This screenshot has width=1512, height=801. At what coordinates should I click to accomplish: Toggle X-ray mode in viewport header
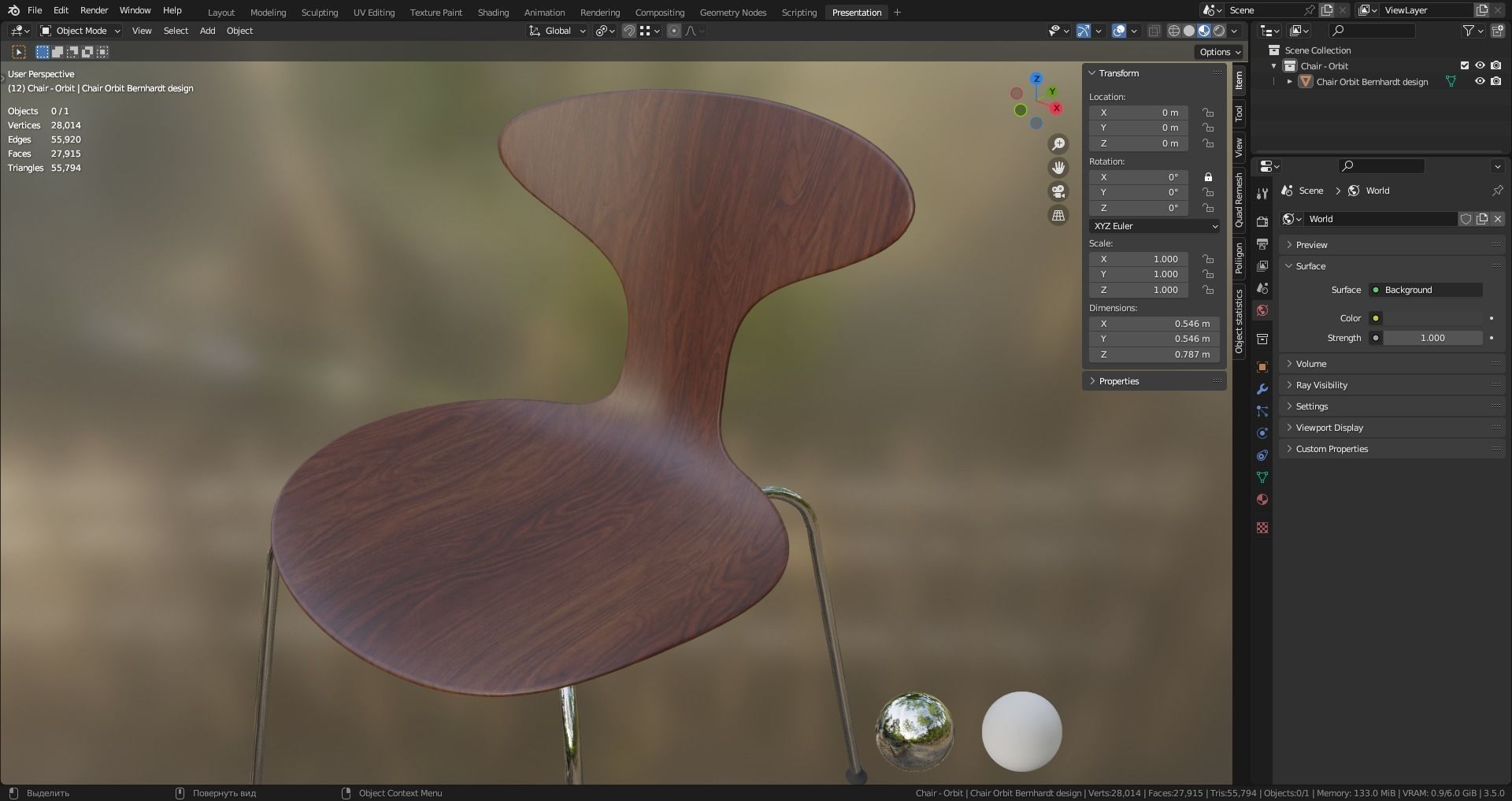point(1154,31)
